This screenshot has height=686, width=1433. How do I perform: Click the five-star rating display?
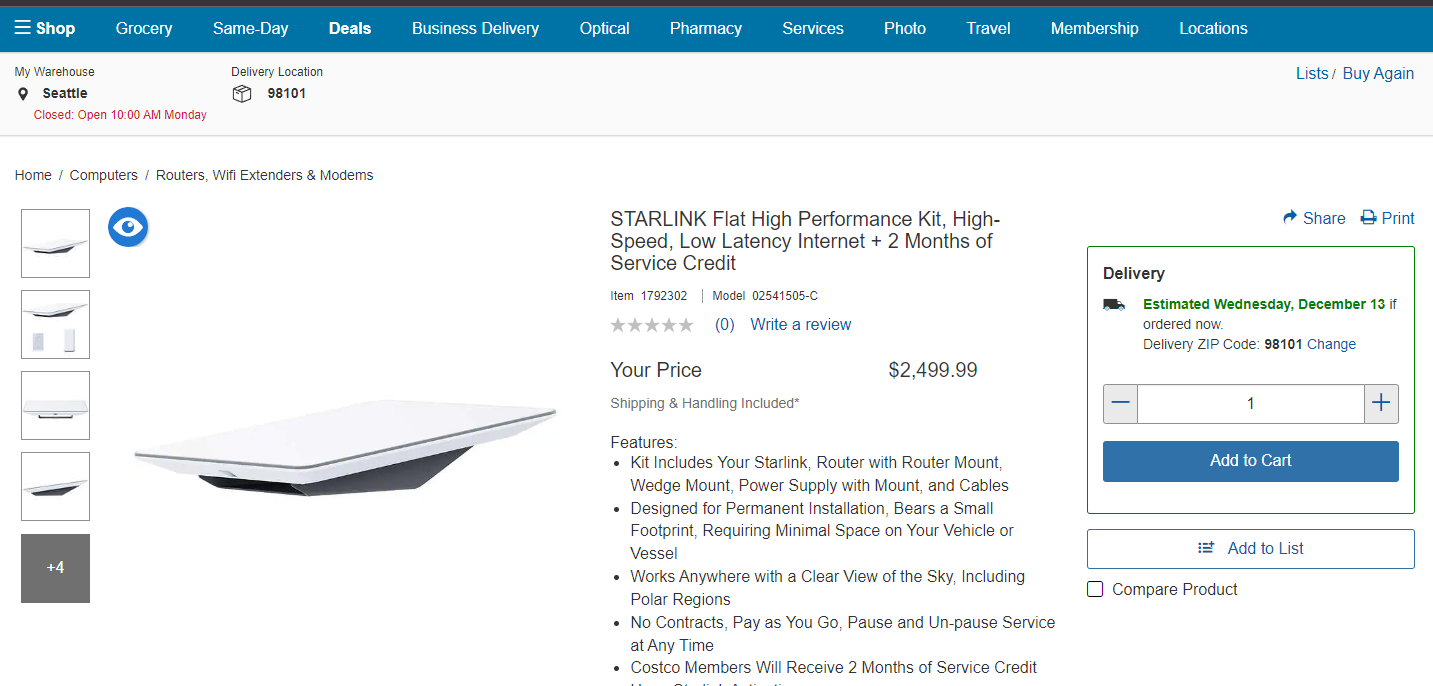tap(651, 325)
